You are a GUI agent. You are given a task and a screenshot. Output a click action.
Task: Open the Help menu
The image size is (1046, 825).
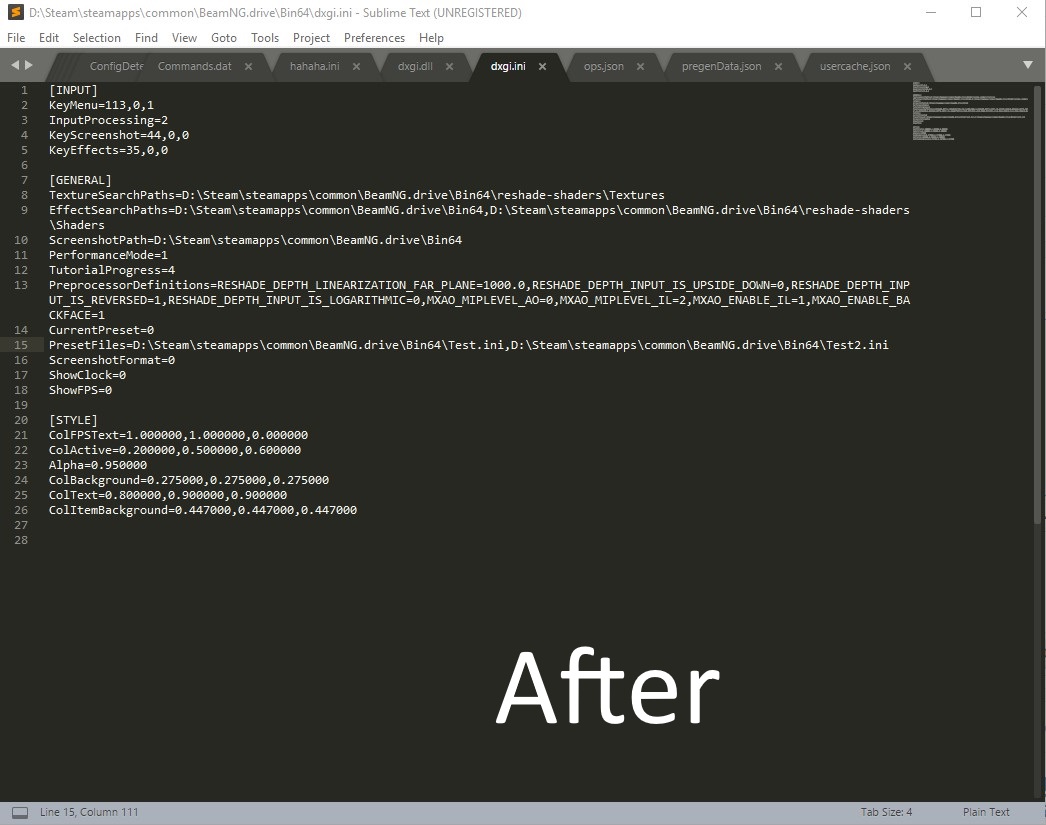[431, 38]
